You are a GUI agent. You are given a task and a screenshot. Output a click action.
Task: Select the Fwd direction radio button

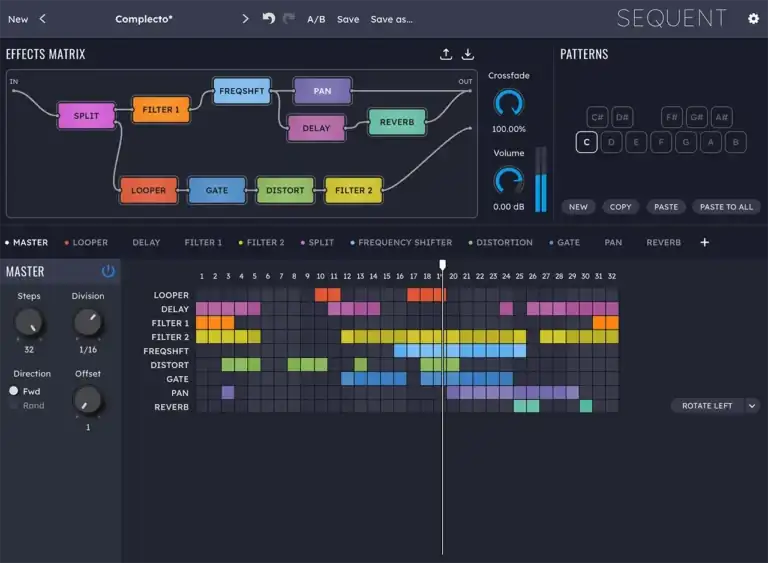[14, 391]
